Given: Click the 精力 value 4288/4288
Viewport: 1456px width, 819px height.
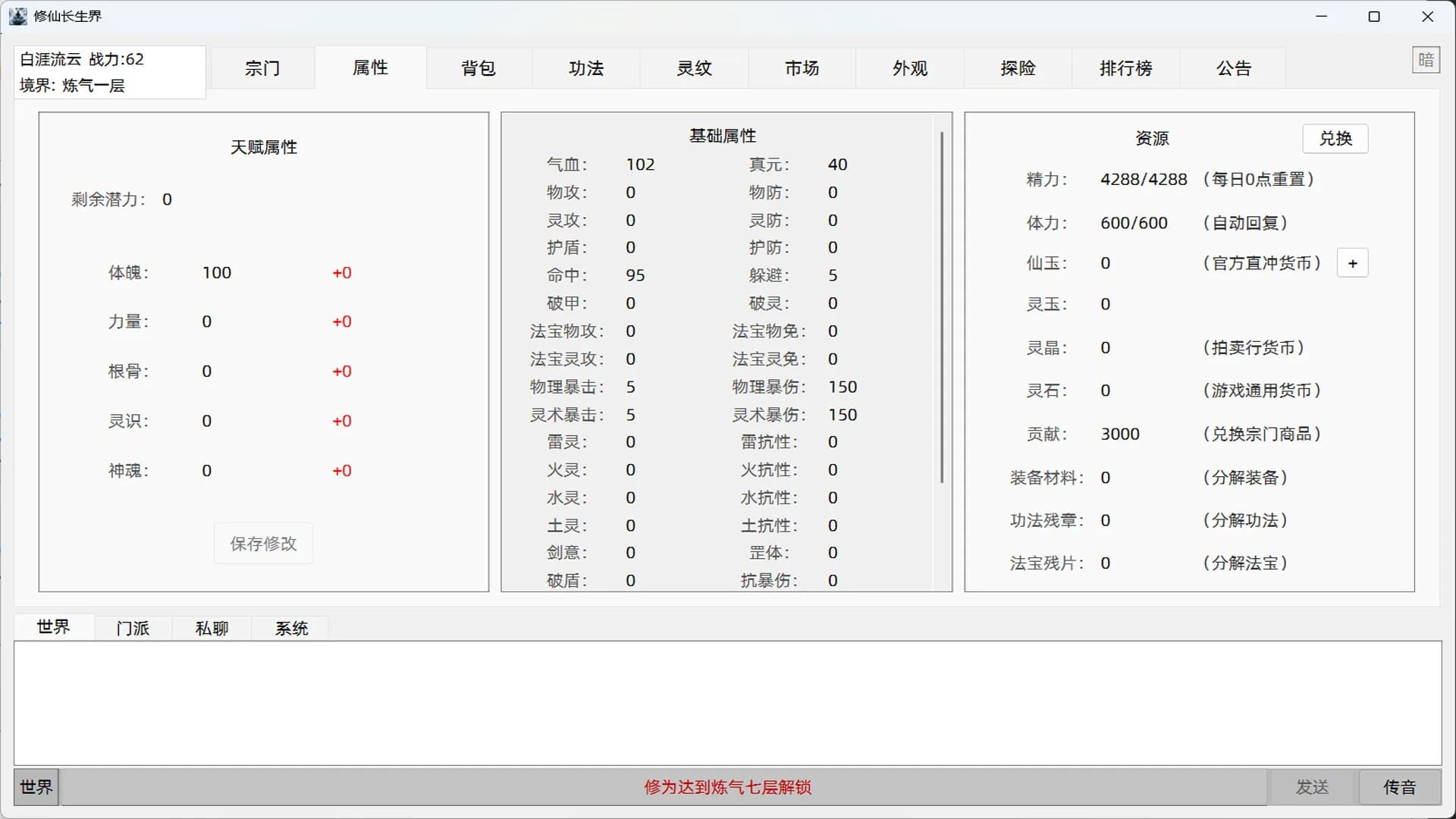Looking at the screenshot, I should 1144,180.
